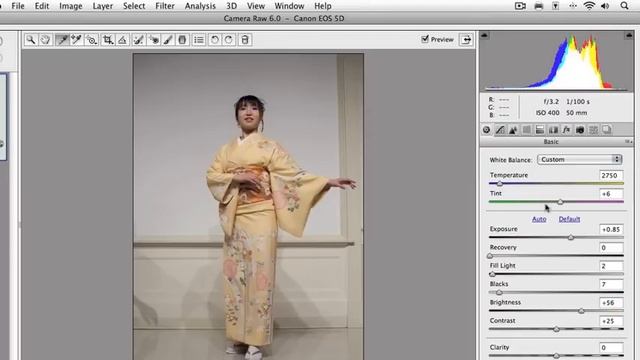Click the kimono photo preview
Screen dimensions: 640x360
click(248, 207)
